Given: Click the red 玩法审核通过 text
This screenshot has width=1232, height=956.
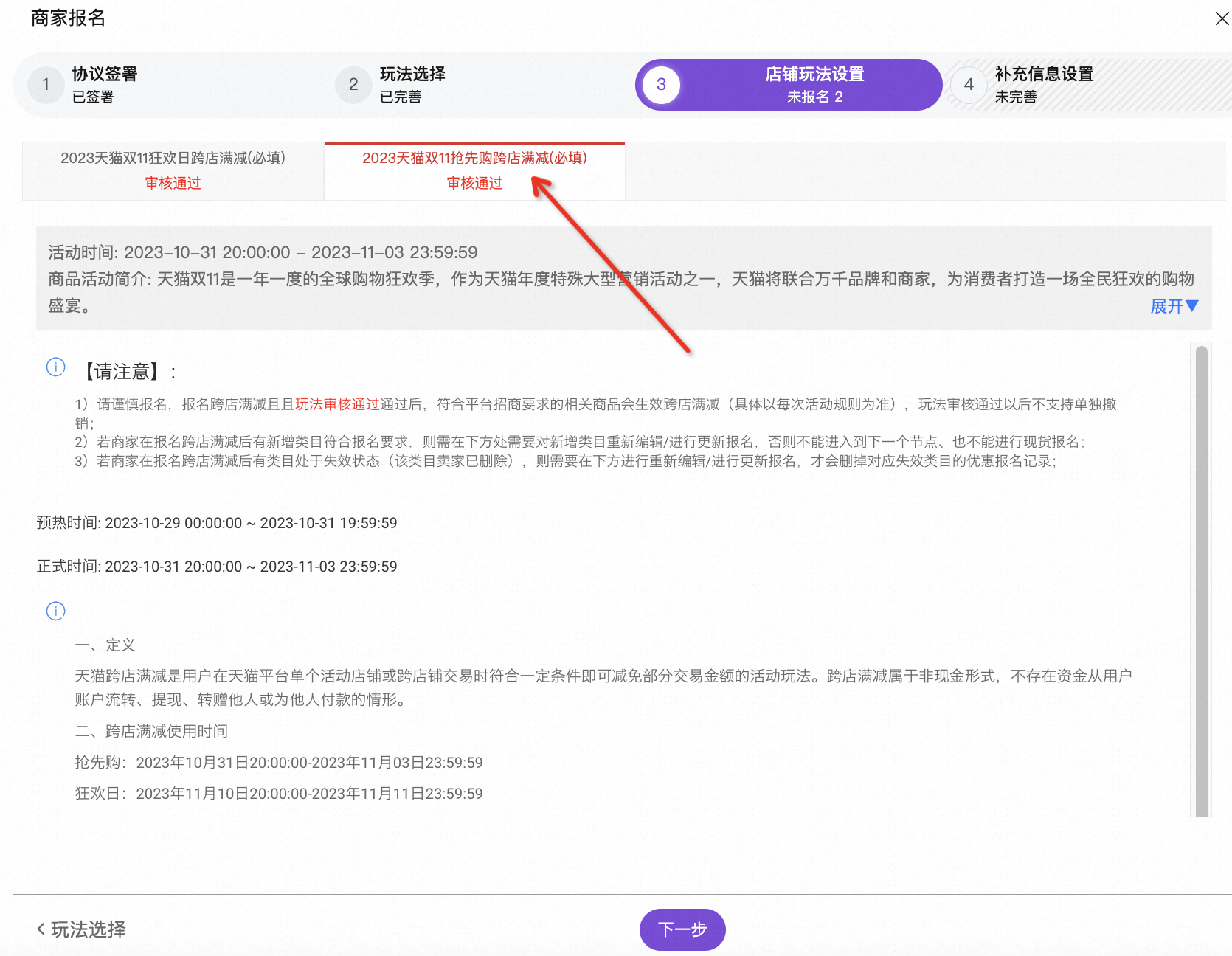Looking at the screenshot, I should 337,404.
